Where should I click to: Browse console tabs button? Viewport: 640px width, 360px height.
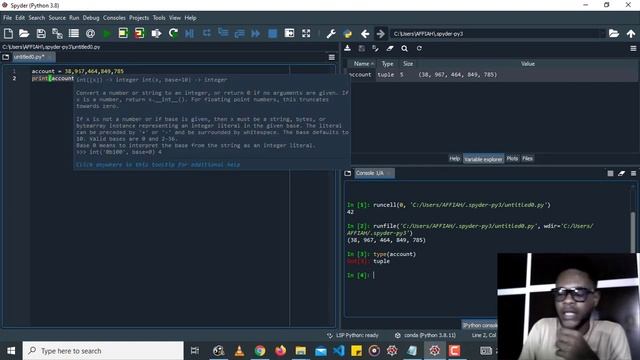pyautogui.click(x=348, y=173)
